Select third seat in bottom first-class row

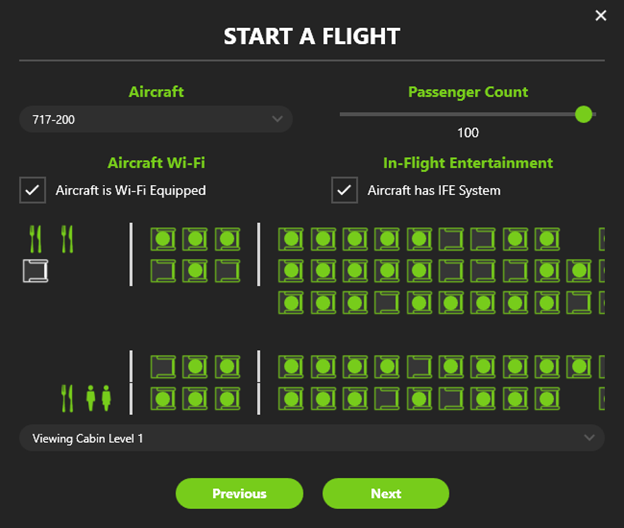pyautogui.click(x=227, y=399)
